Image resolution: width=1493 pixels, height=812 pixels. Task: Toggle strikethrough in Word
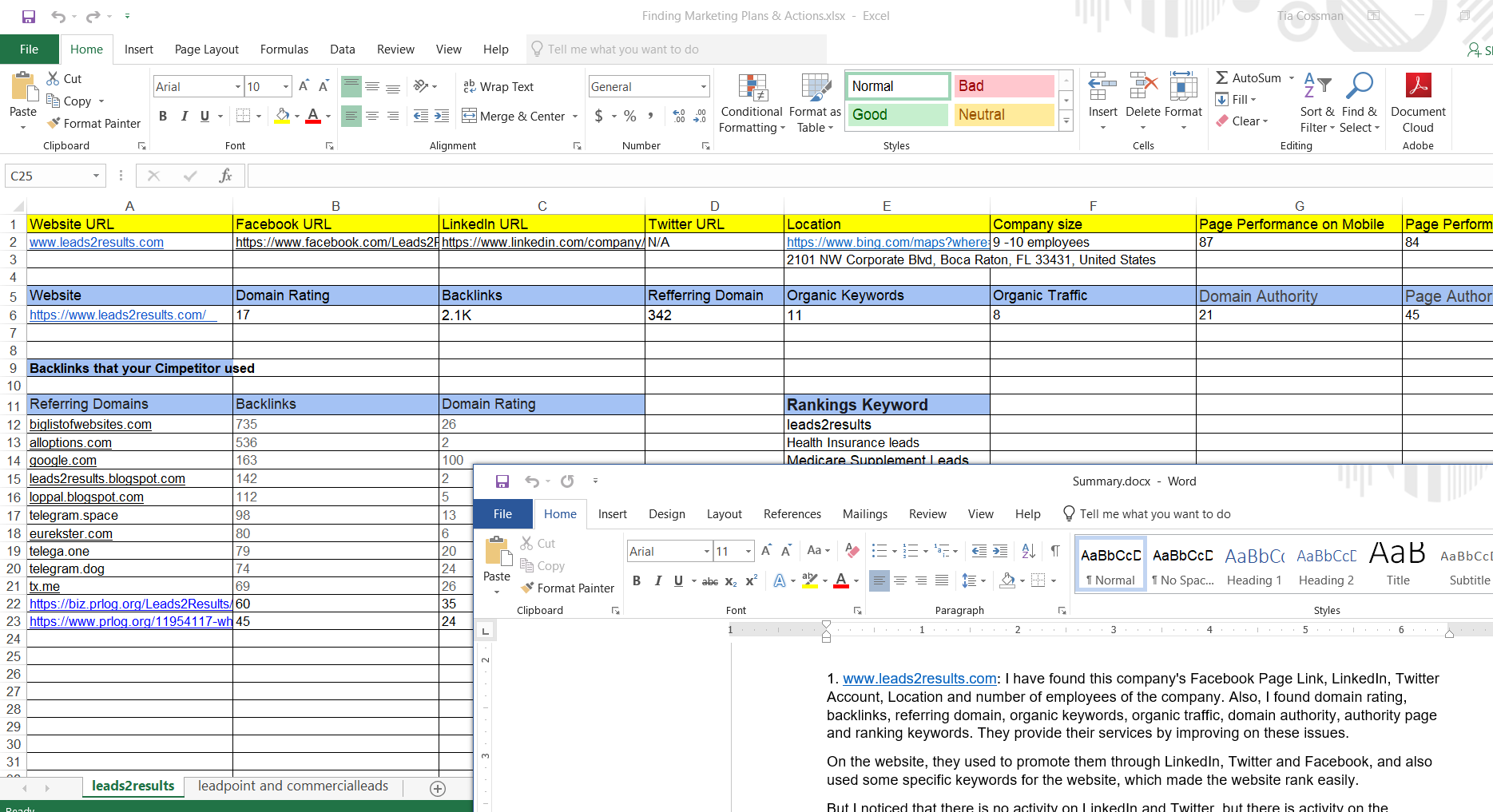click(710, 581)
